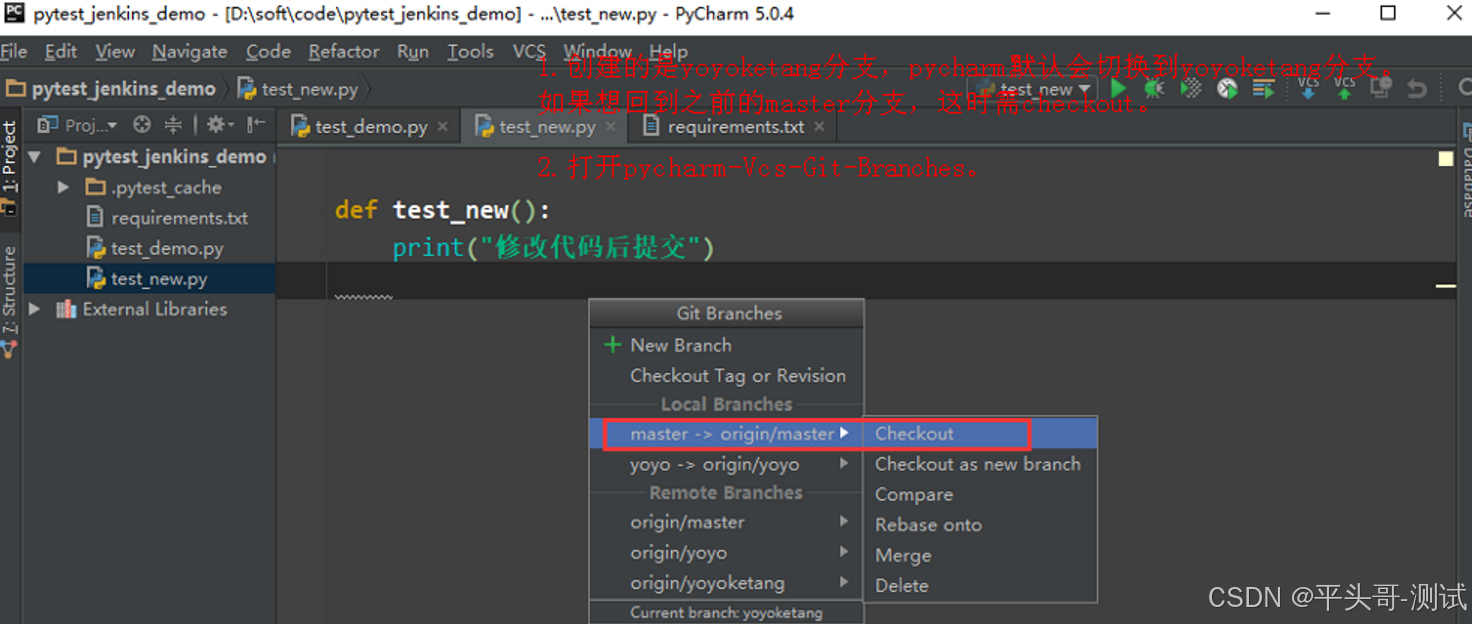Image resolution: width=1472 pixels, height=624 pixels.
Task: Run test_new with Coverage icon
Action: [1191, 88]
